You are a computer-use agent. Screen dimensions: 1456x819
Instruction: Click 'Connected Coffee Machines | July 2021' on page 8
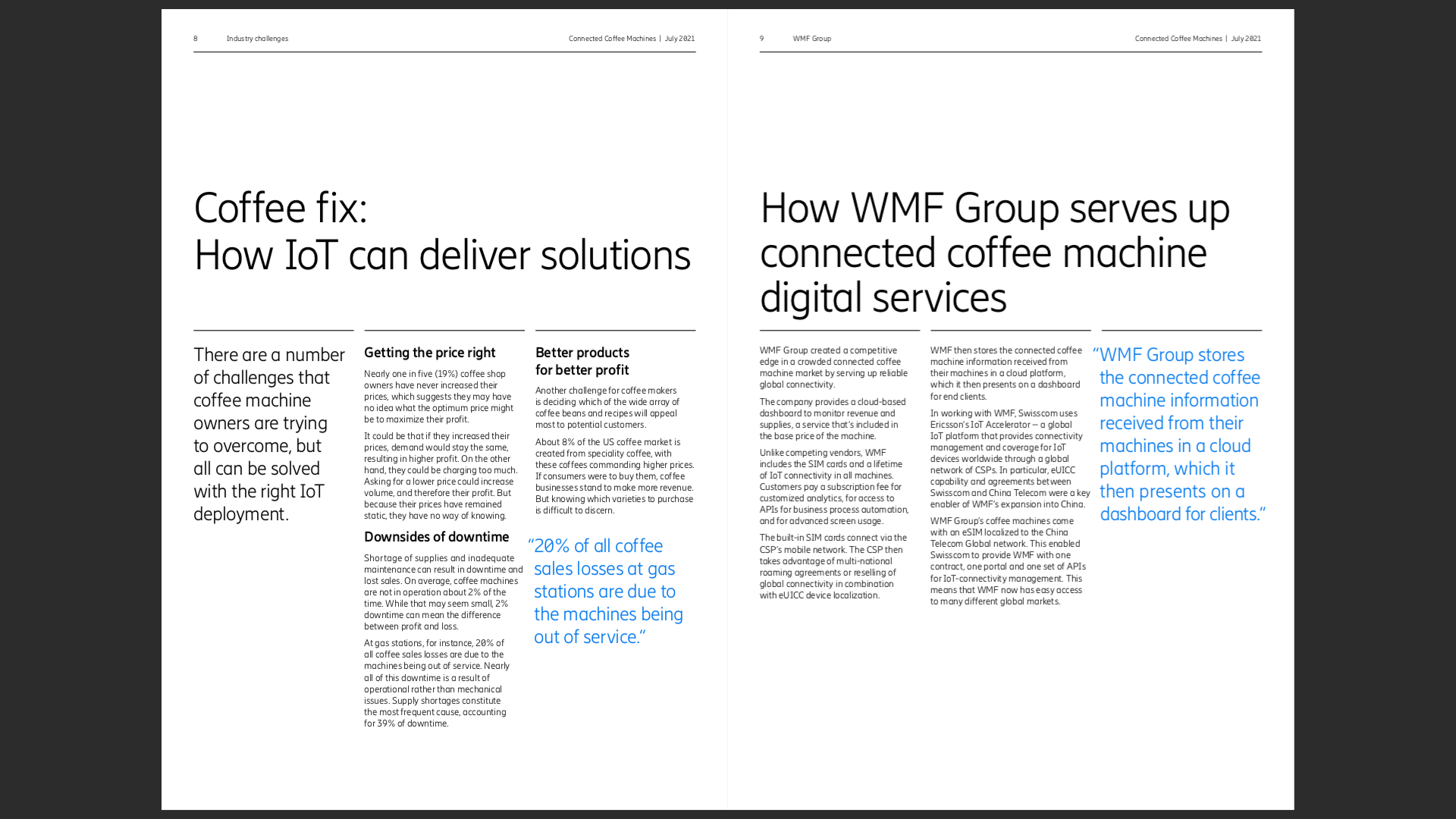click(x=632, y=39)
